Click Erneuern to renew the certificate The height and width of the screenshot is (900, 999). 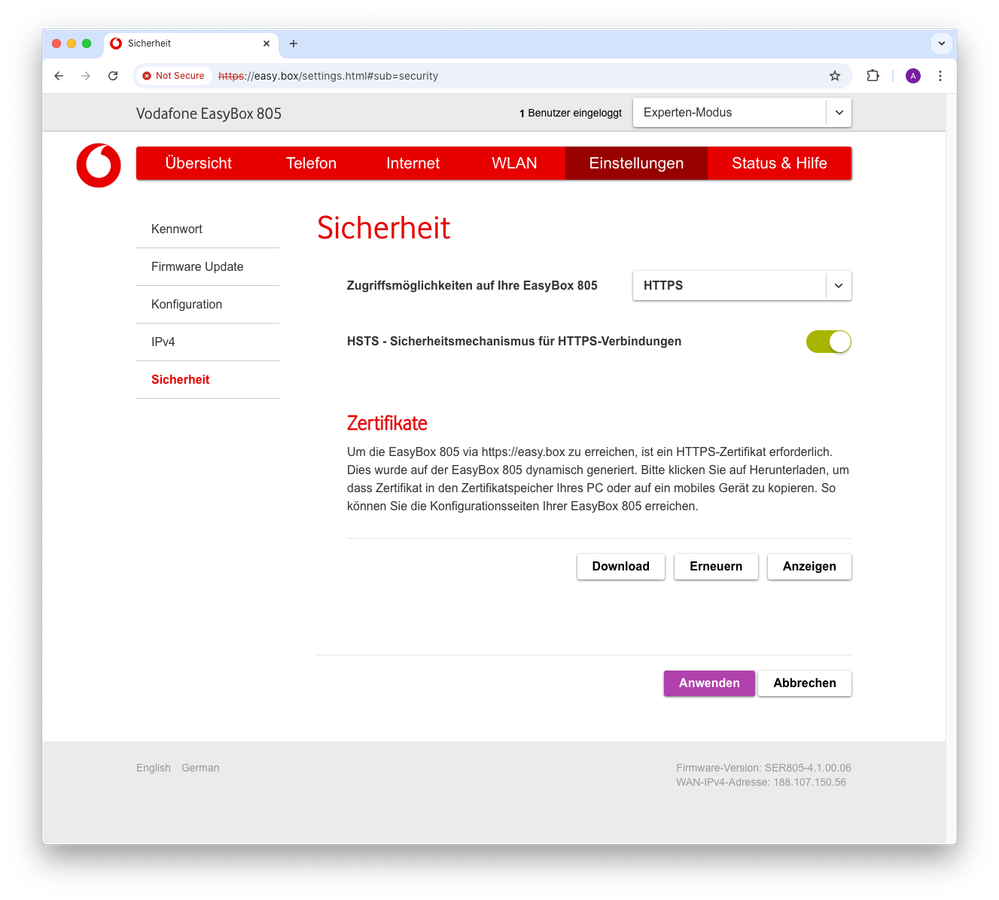click(x=716, y=566)
